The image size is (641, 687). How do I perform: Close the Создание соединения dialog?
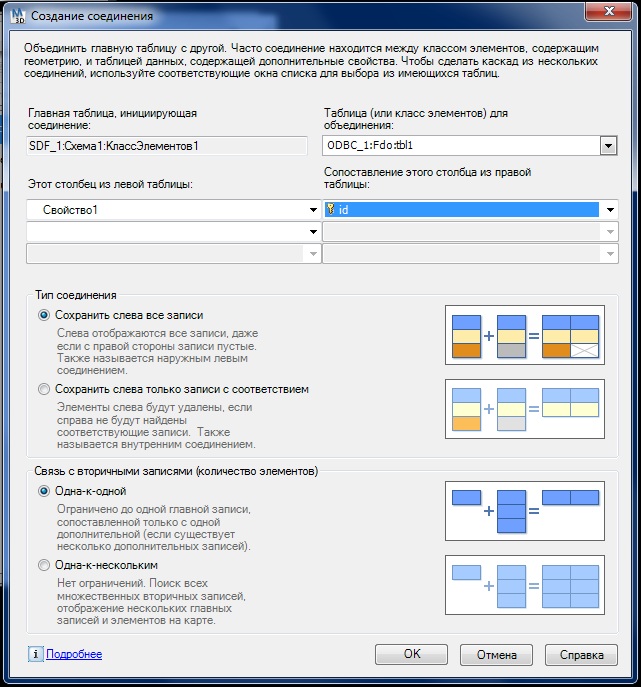coord(609,11)
